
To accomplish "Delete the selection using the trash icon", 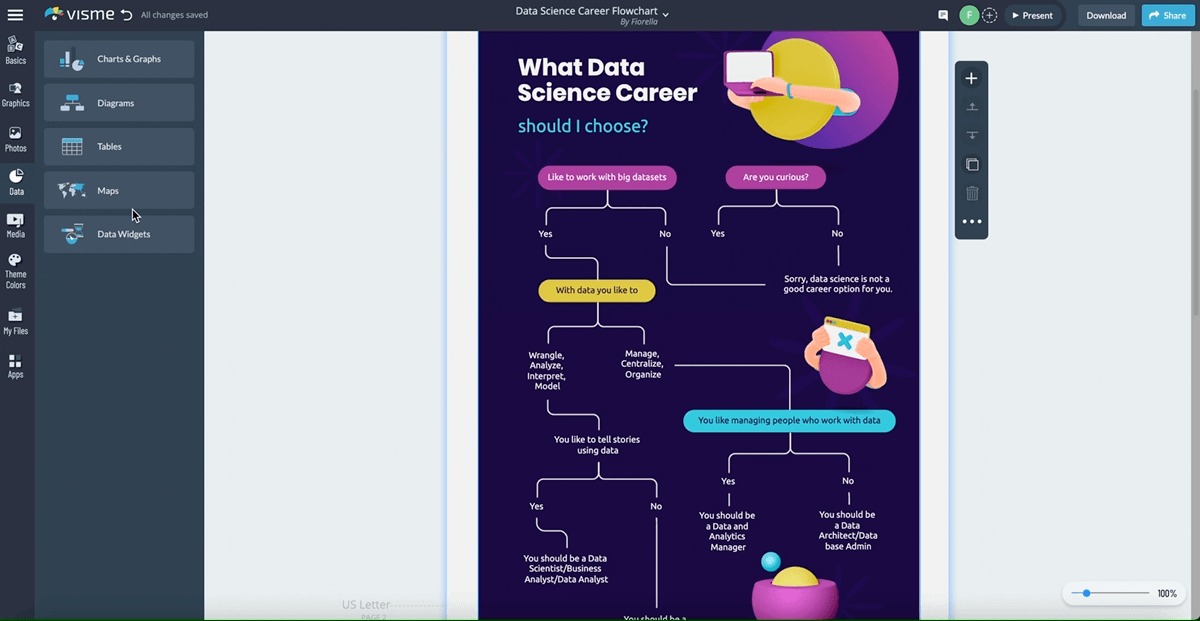I will click(x=971, y=193).
